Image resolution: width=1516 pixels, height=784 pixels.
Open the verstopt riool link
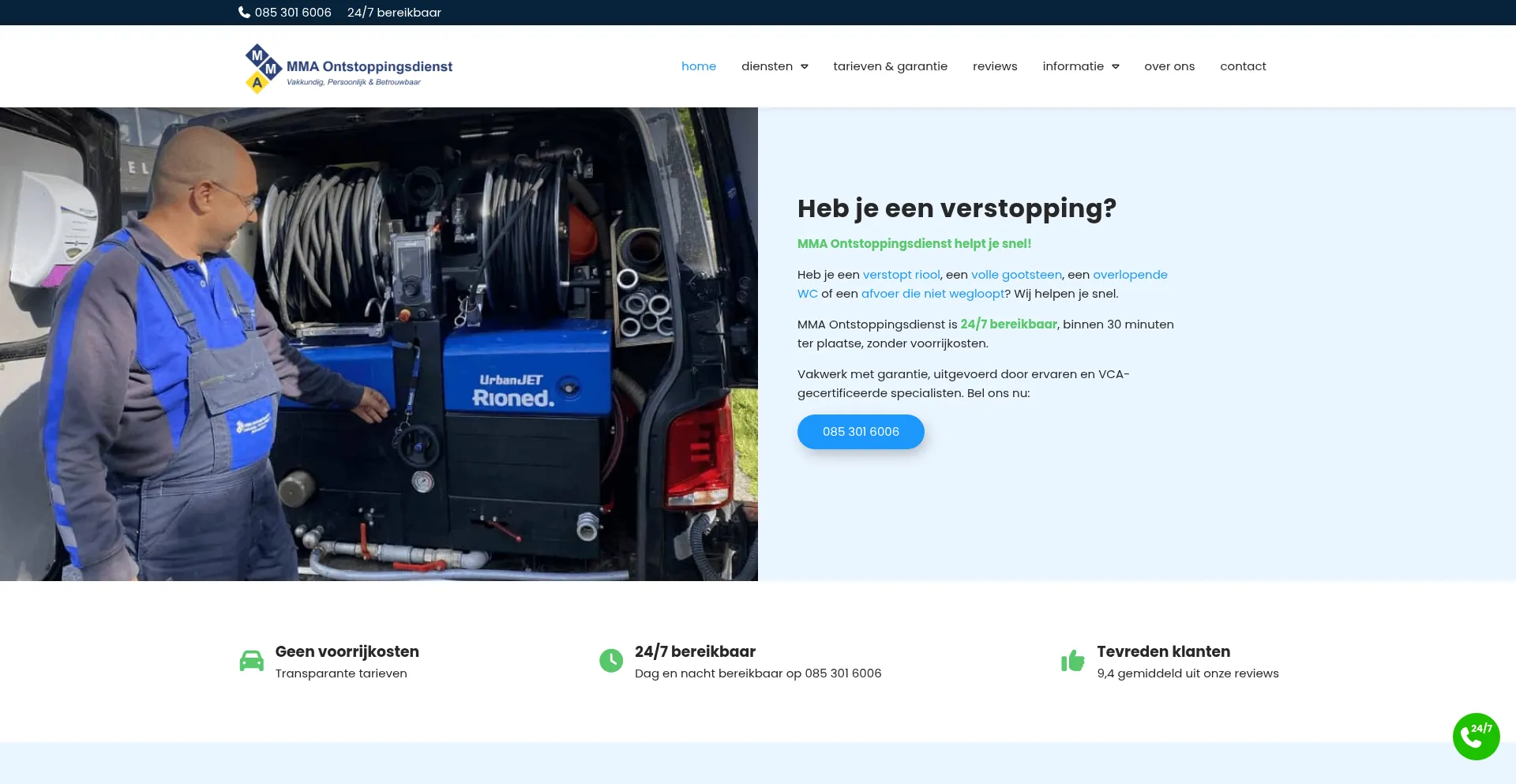point(901,274)
